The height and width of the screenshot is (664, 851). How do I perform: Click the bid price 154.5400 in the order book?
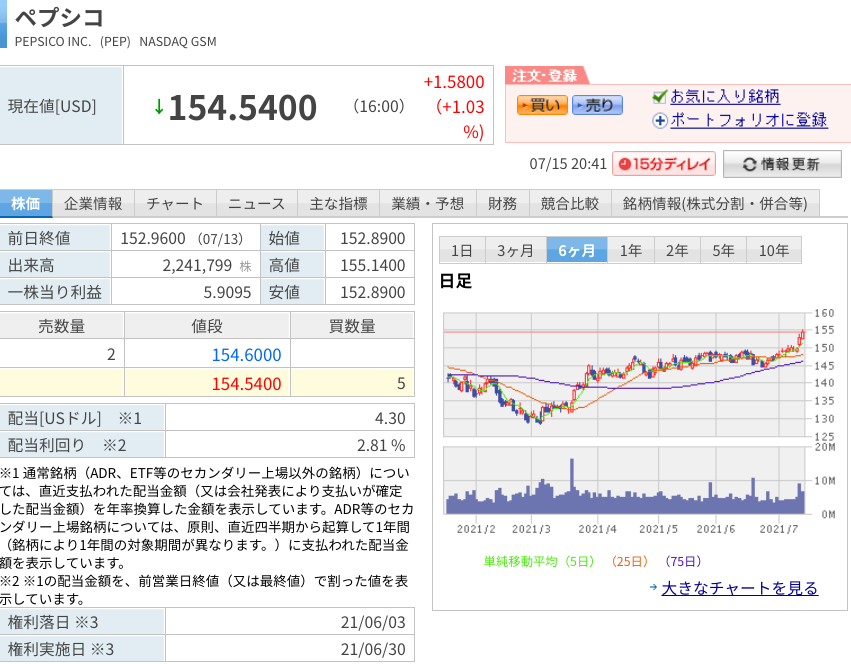coord(246,383)
